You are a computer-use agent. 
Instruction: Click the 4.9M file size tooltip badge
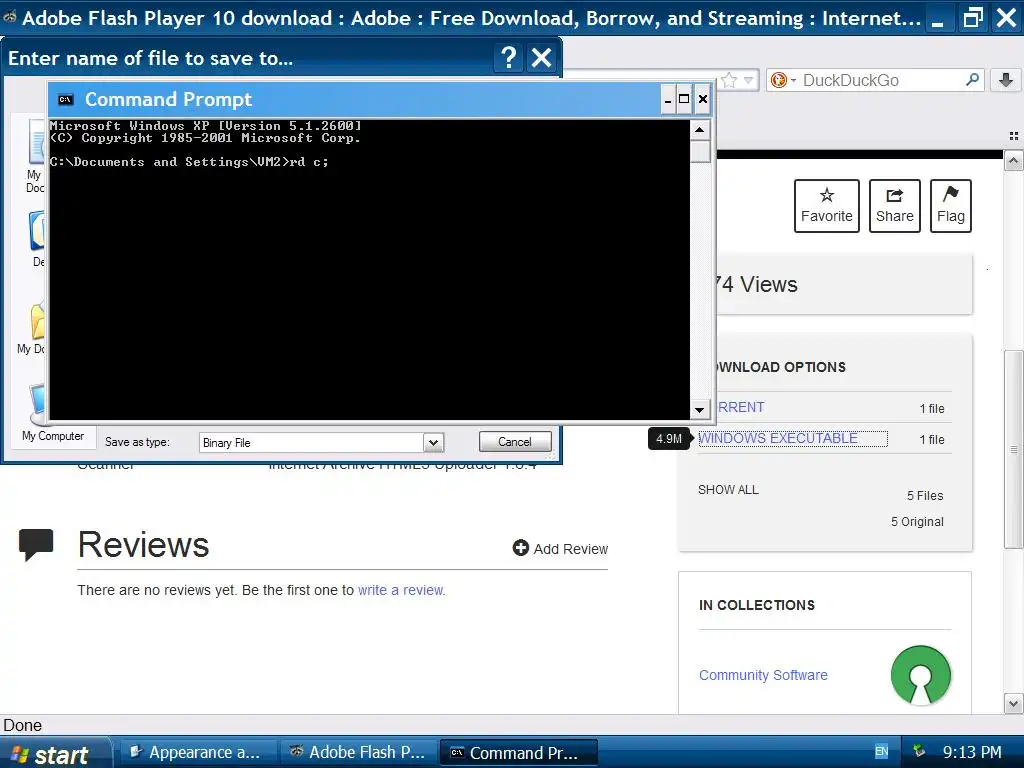(x=669, y=438)
